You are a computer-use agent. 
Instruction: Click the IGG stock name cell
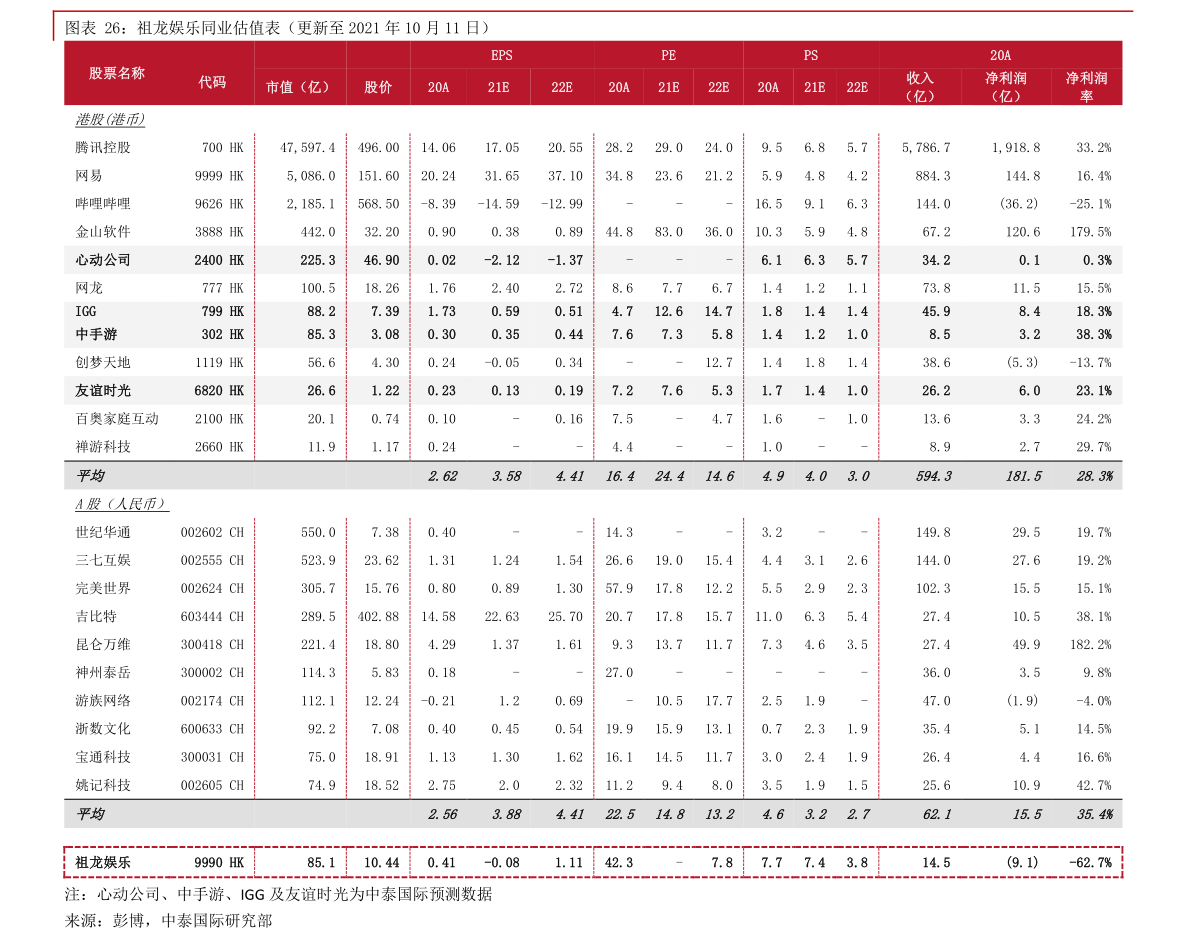[x=86, y=312]
